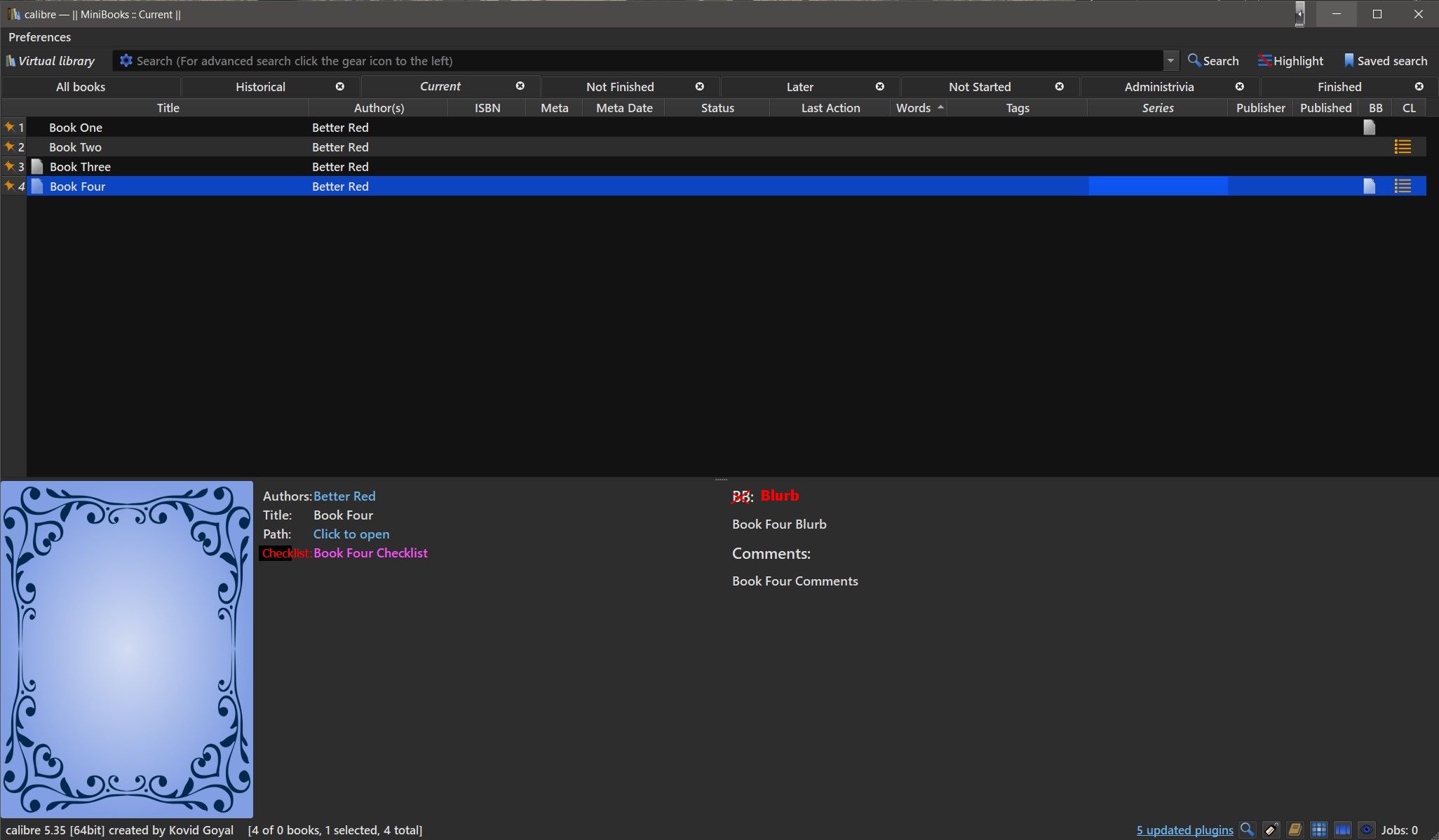Image resolution: width=1439 pixels, height=840 pixels.
Task: Click in the search input field
Action: click(631, 61)
